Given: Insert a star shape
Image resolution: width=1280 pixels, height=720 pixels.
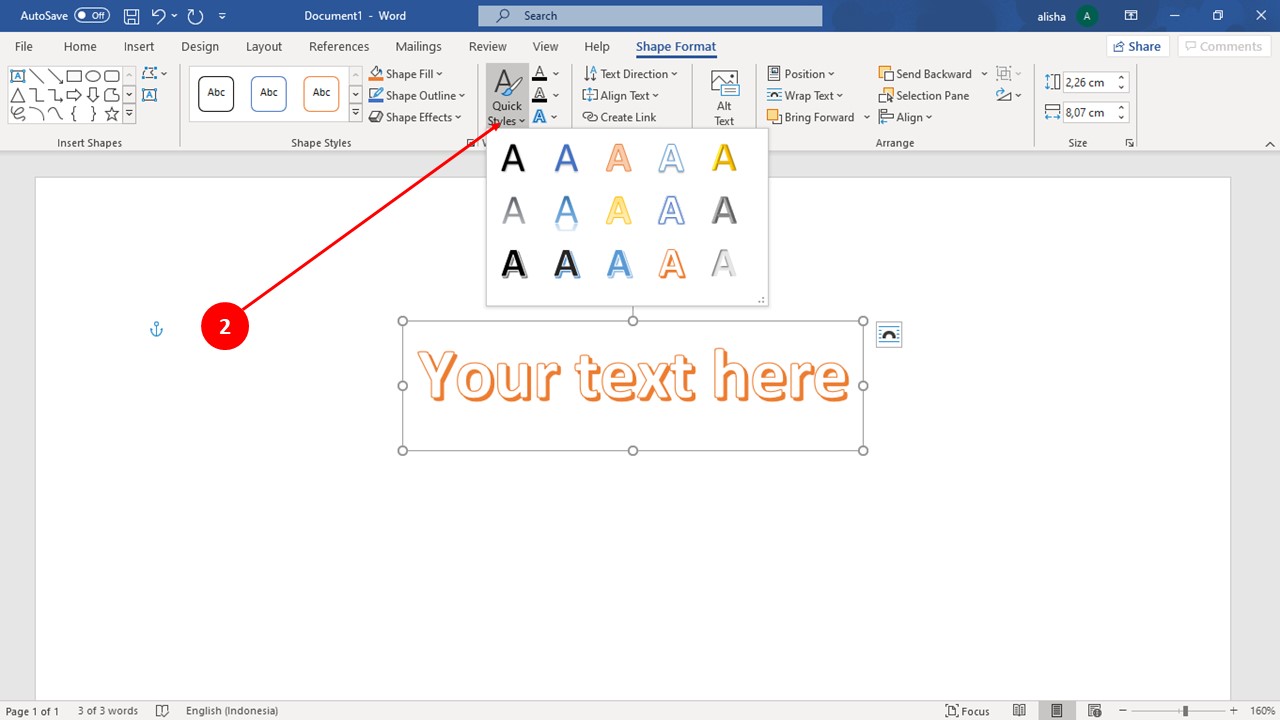Looking at the screenshot, I should point(111,113).
